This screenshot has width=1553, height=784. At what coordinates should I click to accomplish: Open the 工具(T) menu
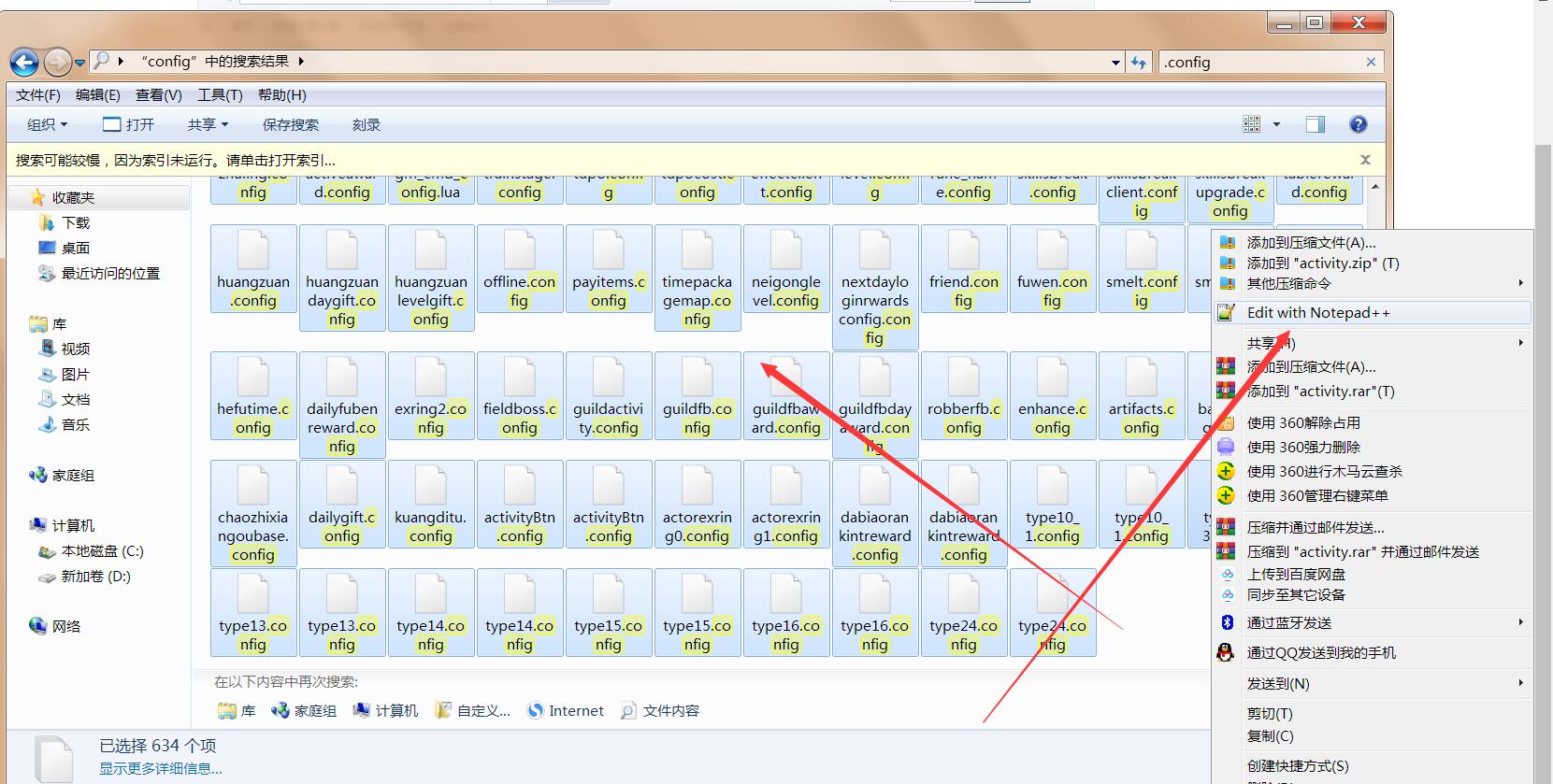coord(220,95)
